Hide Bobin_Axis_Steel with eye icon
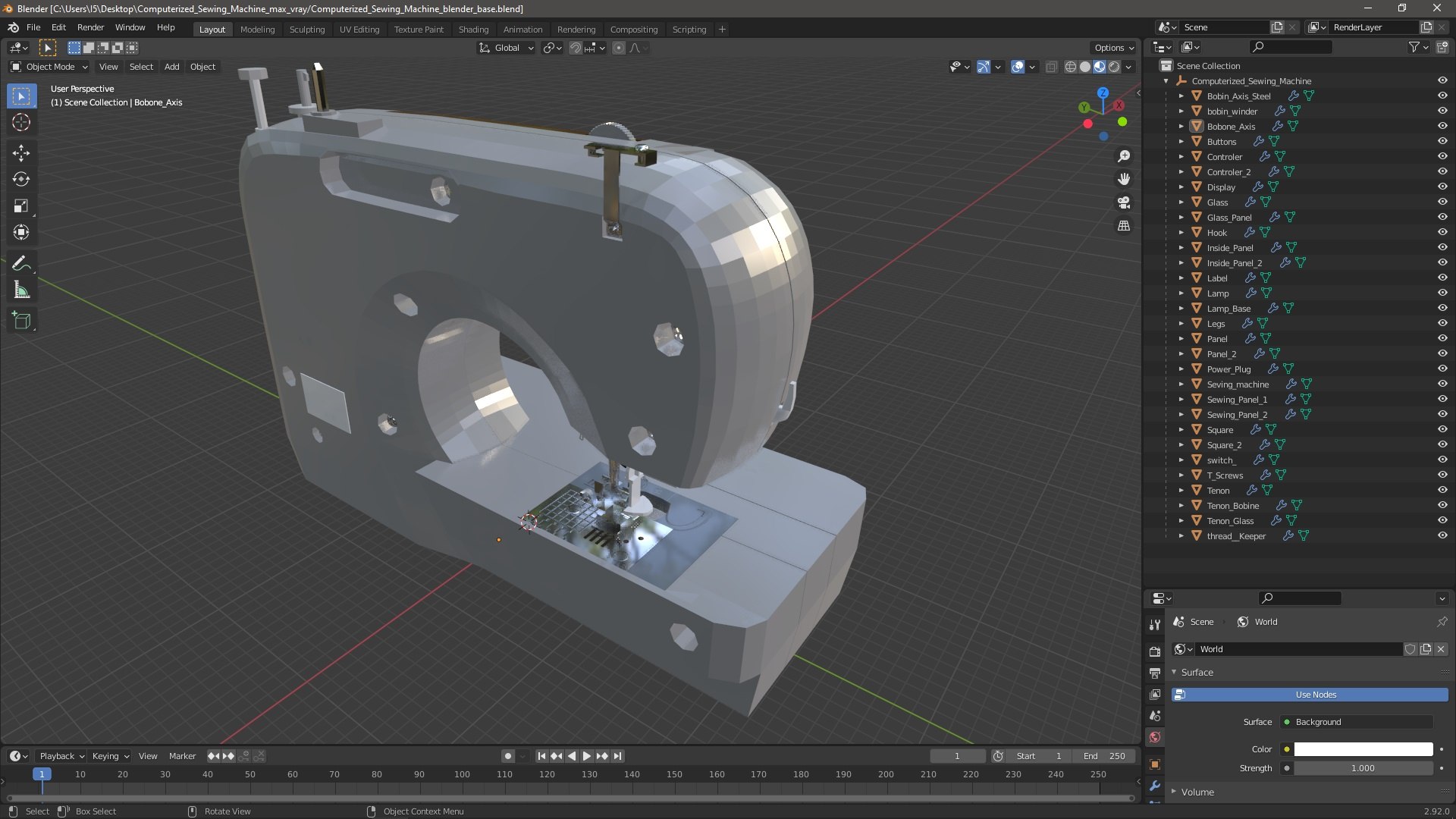The height and width of the screenshot is (819, 1456). 1442,96
